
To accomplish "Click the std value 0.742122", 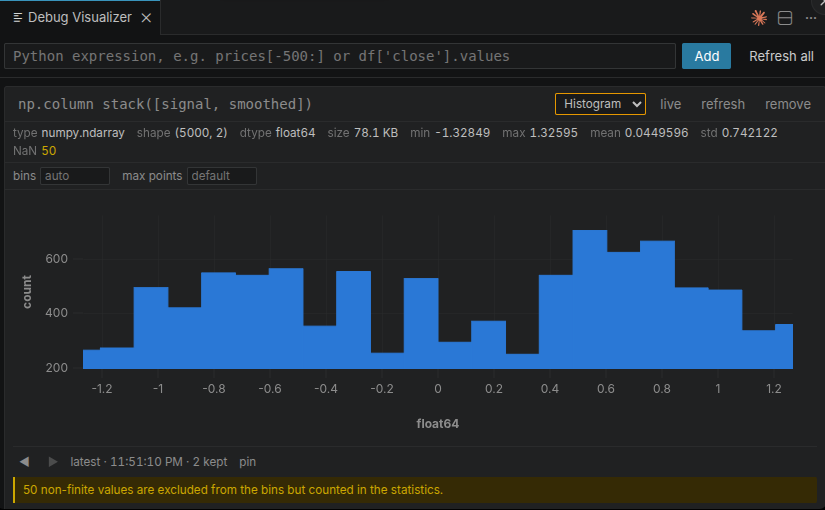I will coord(749,133).
